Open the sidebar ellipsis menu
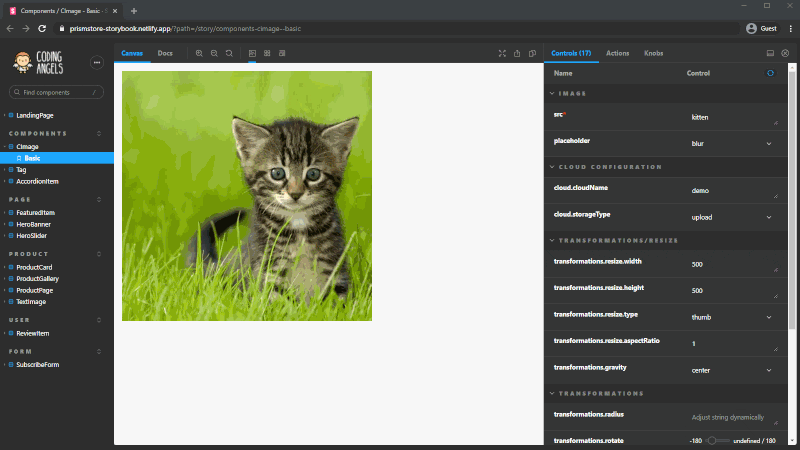Image resolution: width=800 pixels, height=450 pixels. coord(97,62)
